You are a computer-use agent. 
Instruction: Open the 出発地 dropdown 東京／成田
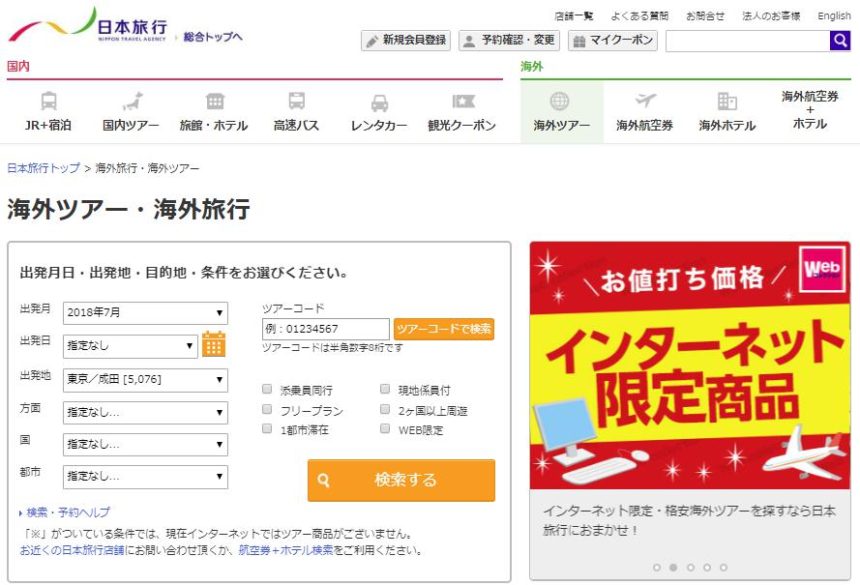pyautogui.click(x=145, y=380)
